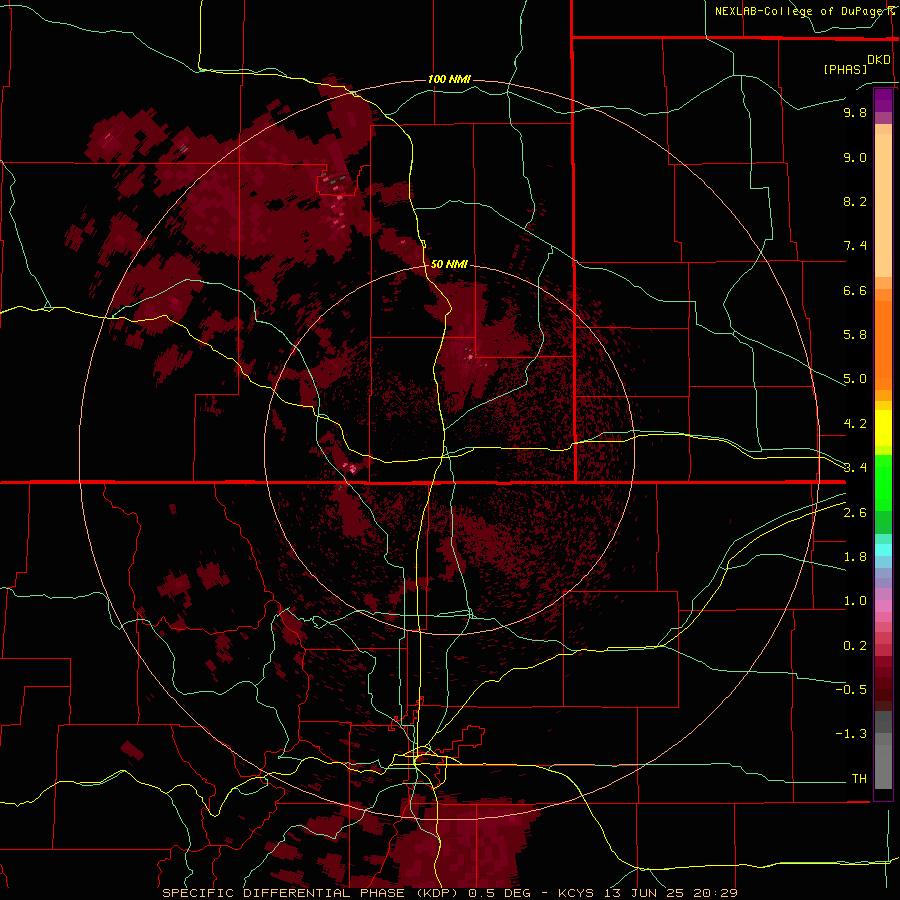Click the "100 NMI" range ring label
Viewport: 900px width, 900px height.
coord(449,79)
